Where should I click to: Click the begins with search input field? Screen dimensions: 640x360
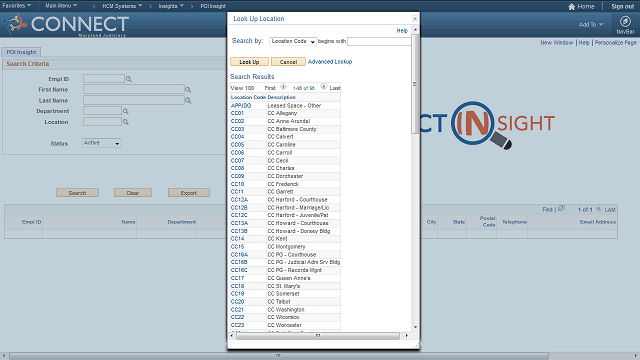tap(379, 41)
